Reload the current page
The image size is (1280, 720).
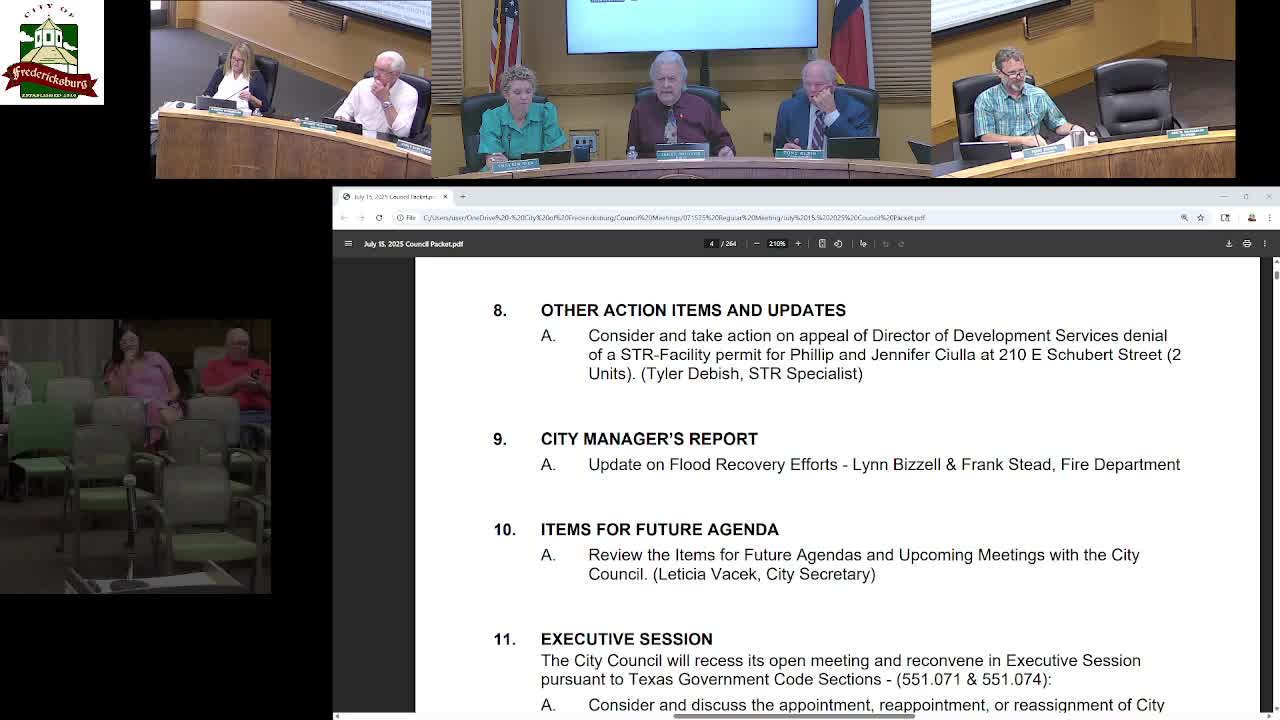coord(377,216)
